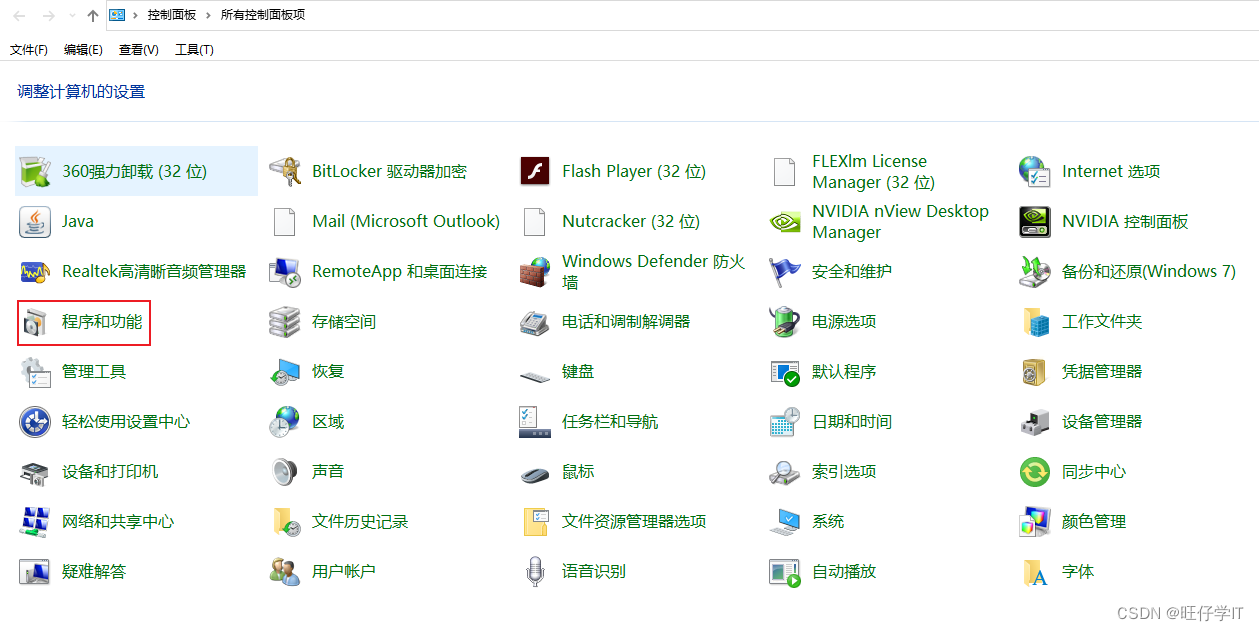Click the NVIDIA 控制面板 icon
The width and height of the screenshot is (1259, 631).
click(x=1035, y=221)
